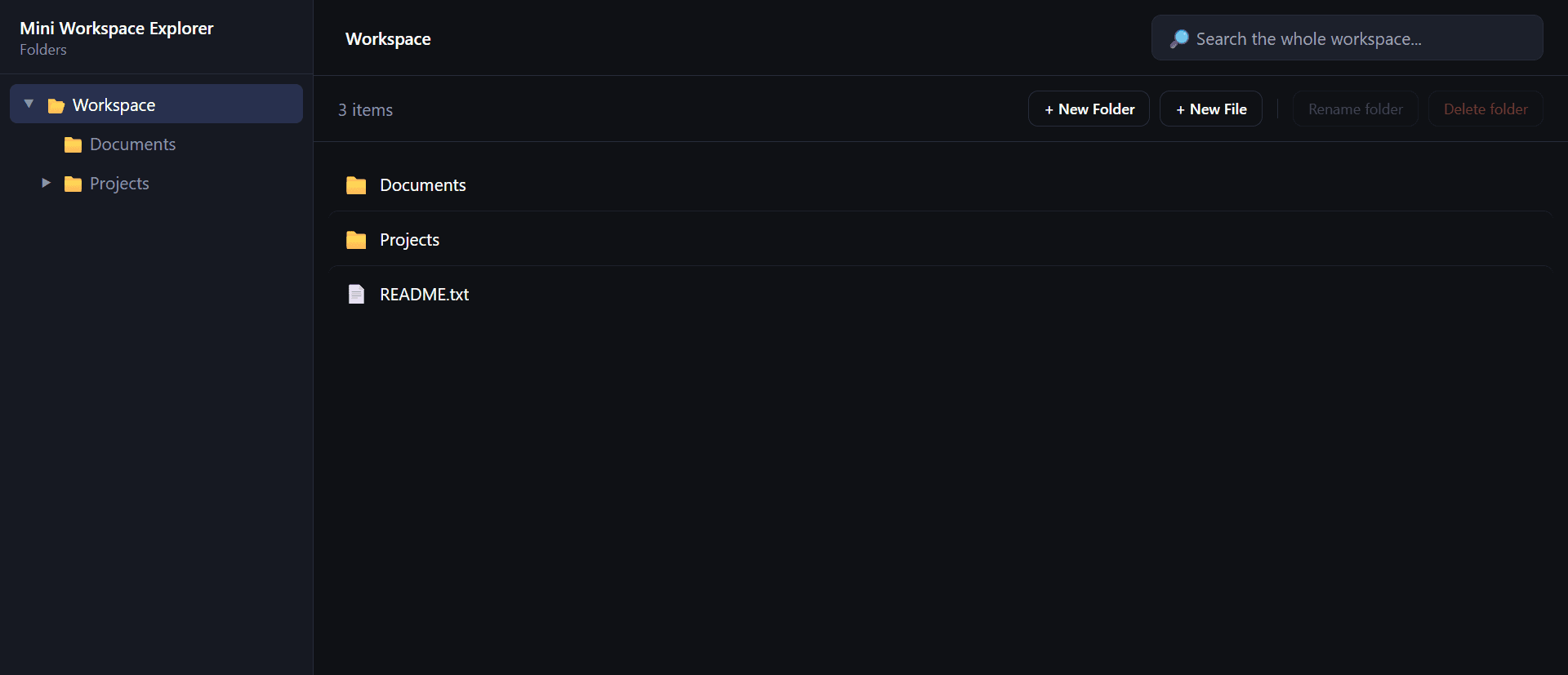Select Documents in the sidebar tree

point(132,144)
